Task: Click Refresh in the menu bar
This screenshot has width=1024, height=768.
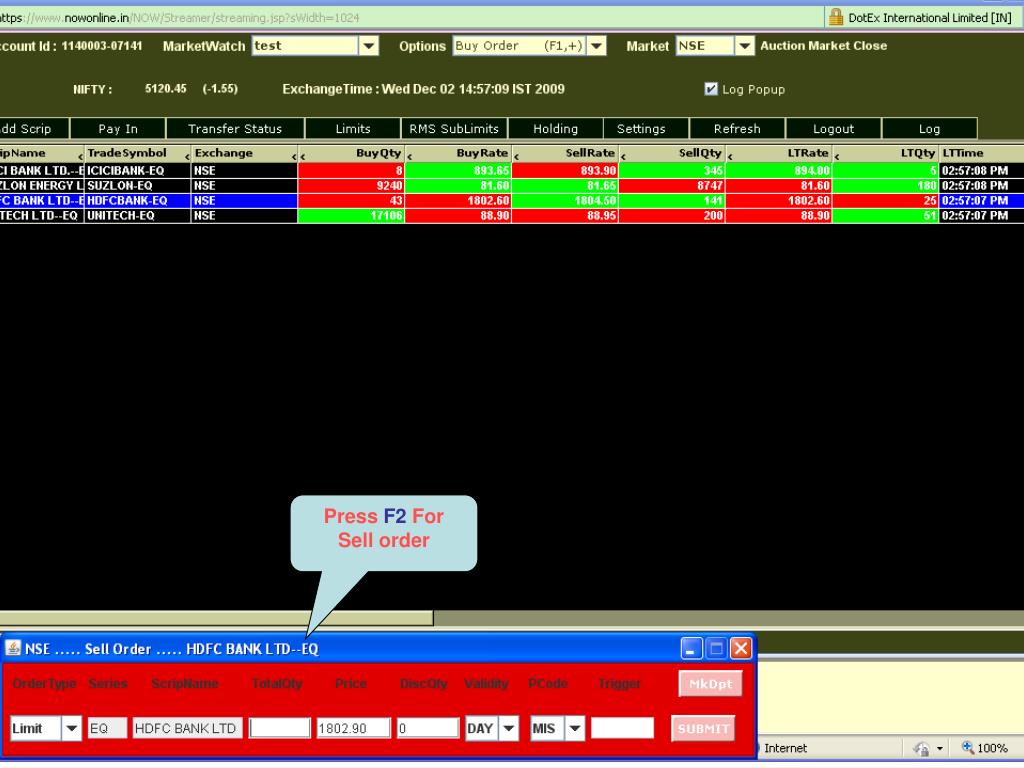Action: point(737,129)
